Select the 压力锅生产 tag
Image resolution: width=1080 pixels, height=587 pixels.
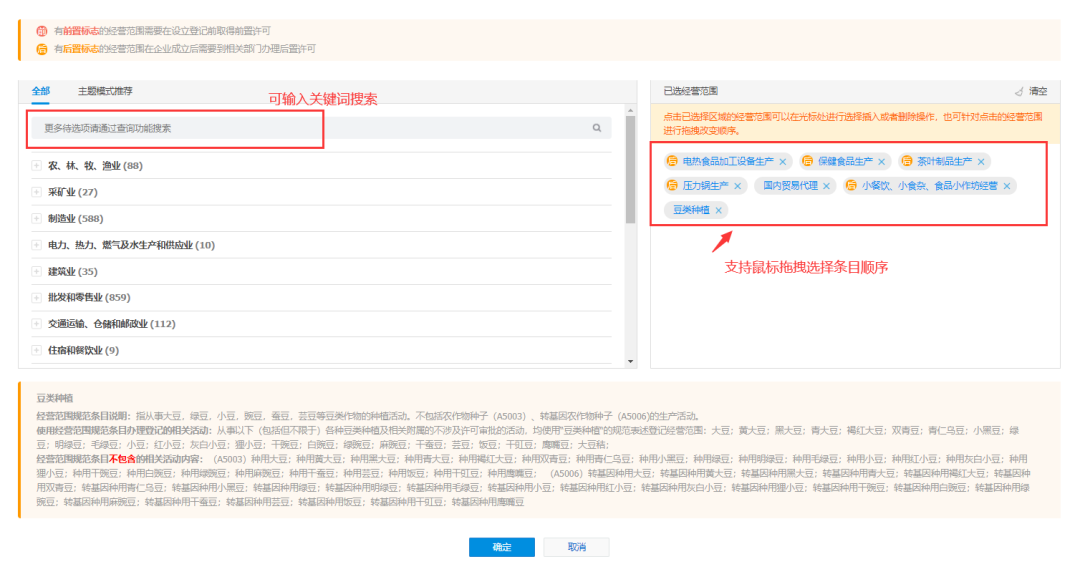(705, 185)
